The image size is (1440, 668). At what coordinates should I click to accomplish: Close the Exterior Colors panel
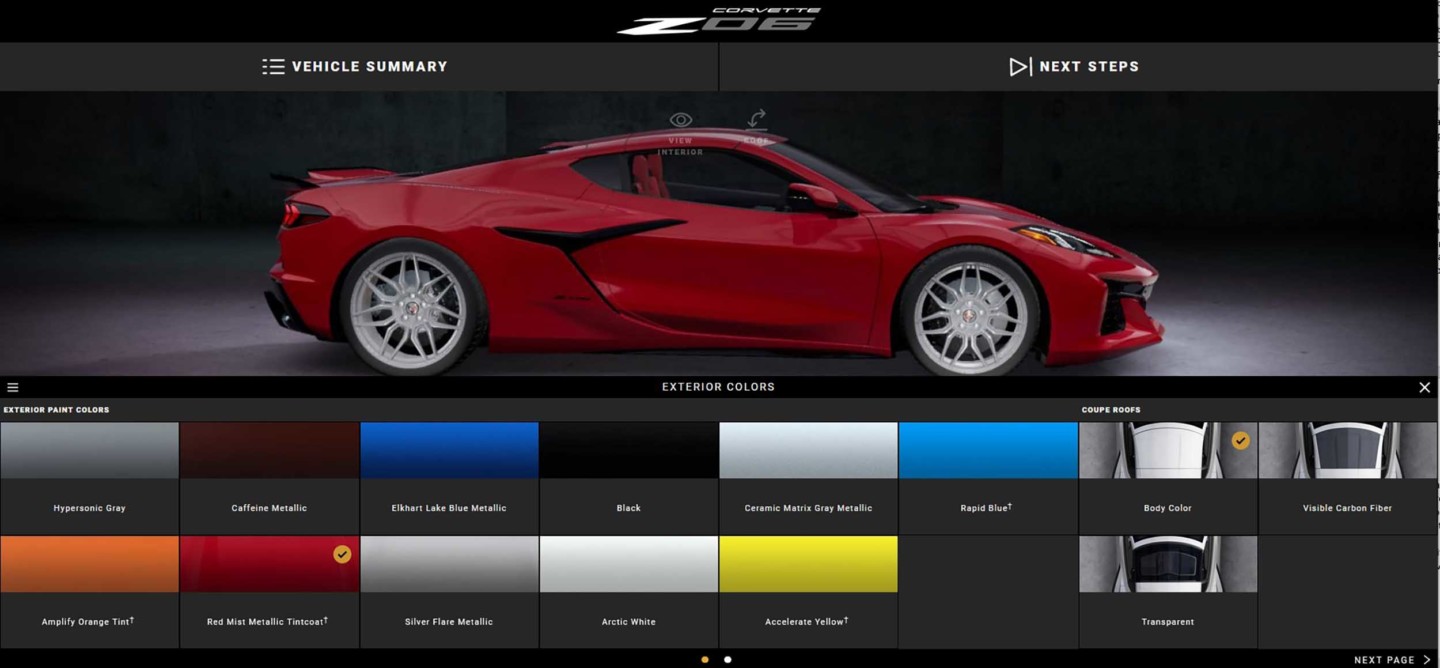click(x=1425, y=387)
